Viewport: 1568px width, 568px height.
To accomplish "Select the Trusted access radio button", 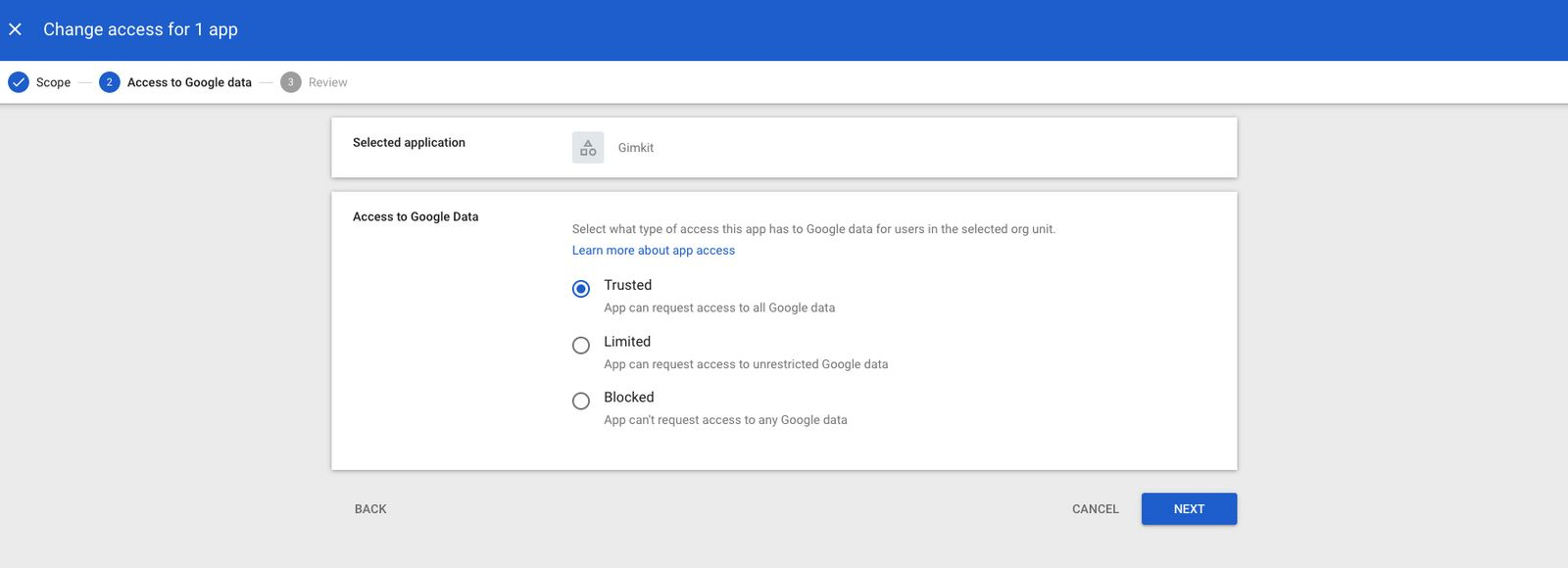I will [581, 289].
